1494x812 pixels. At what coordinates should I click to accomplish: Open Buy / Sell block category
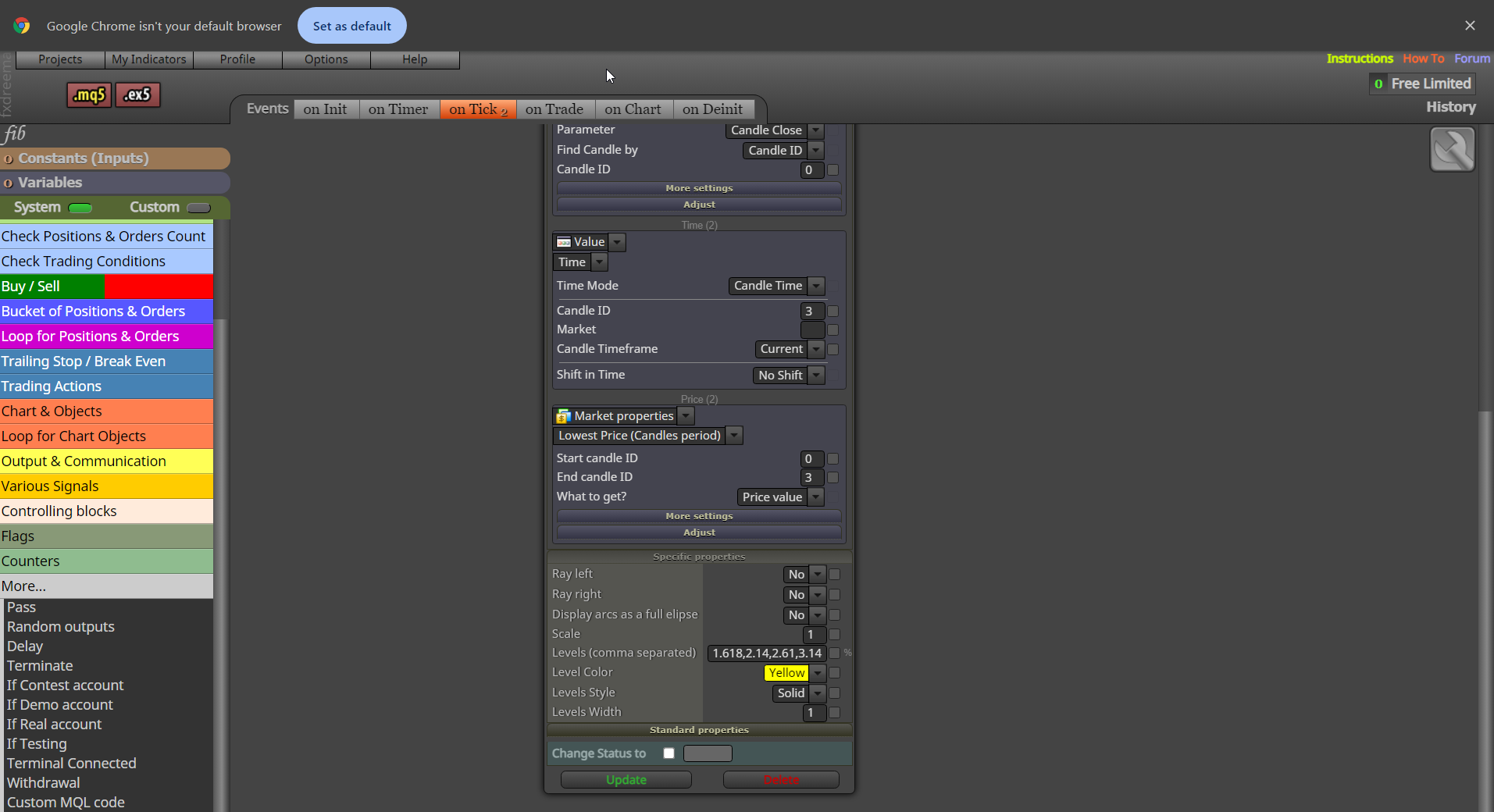(106, 287)
